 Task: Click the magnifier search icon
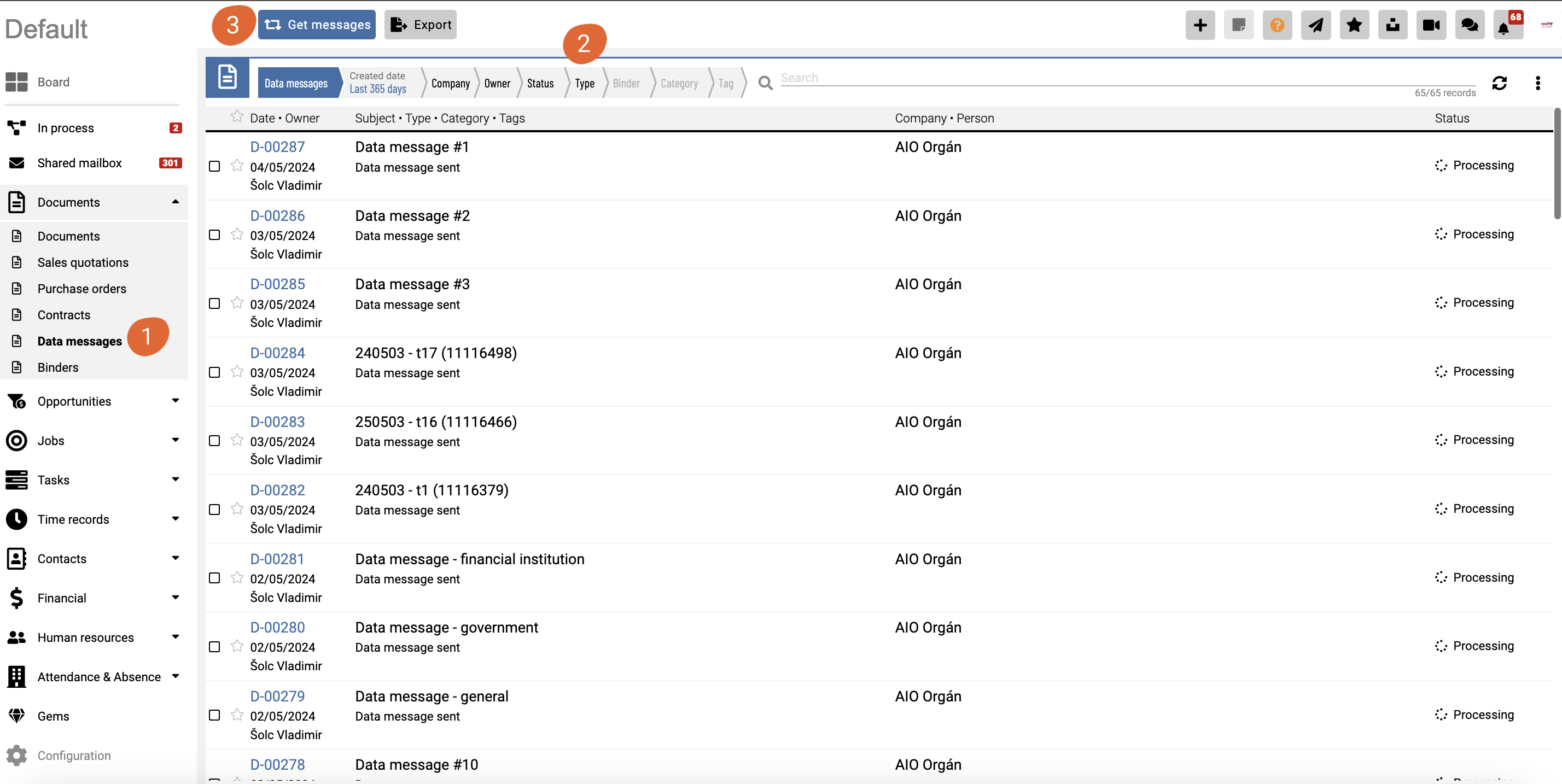point(765,83)
